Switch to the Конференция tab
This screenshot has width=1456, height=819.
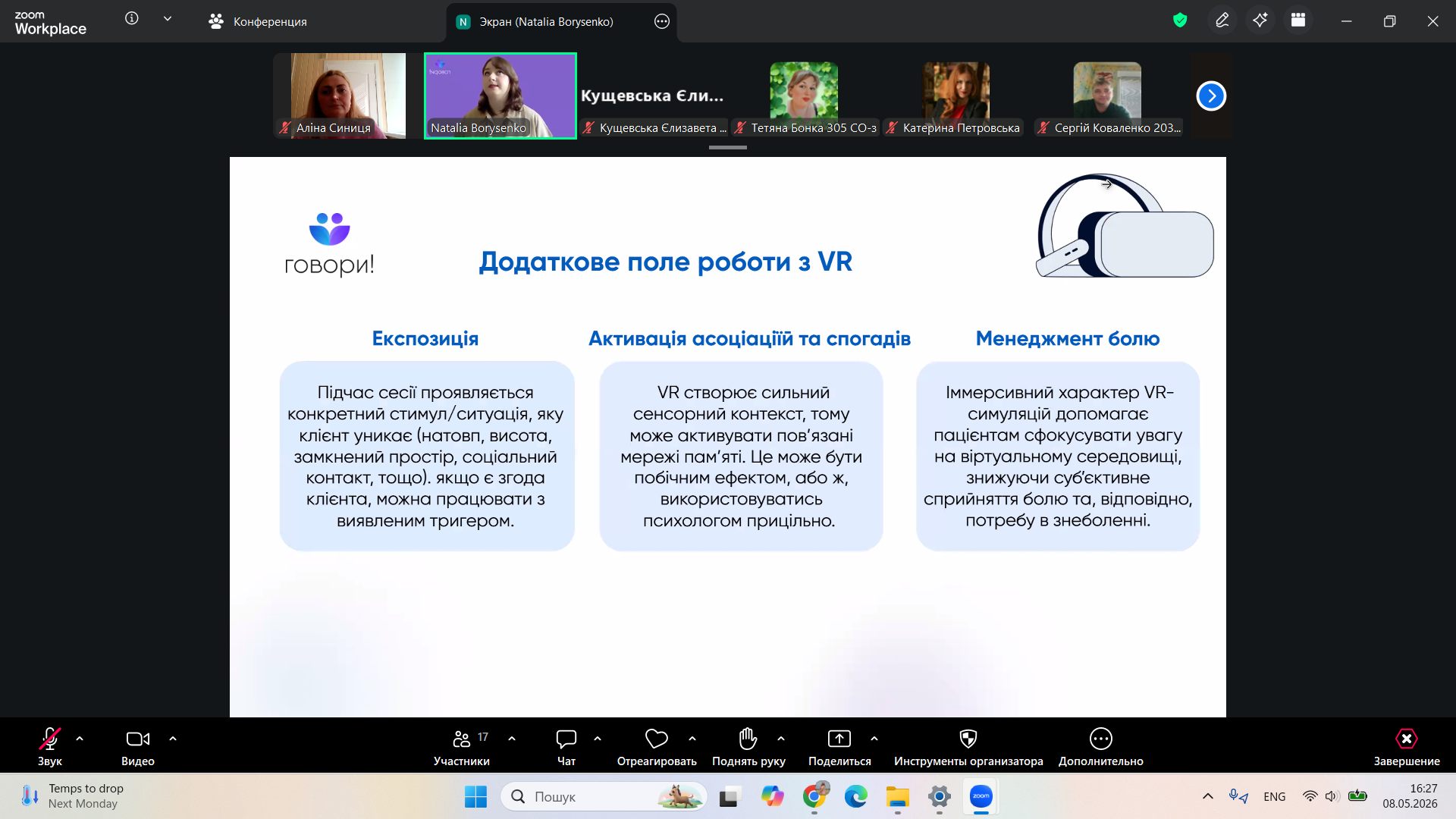[x=258, y=22]
